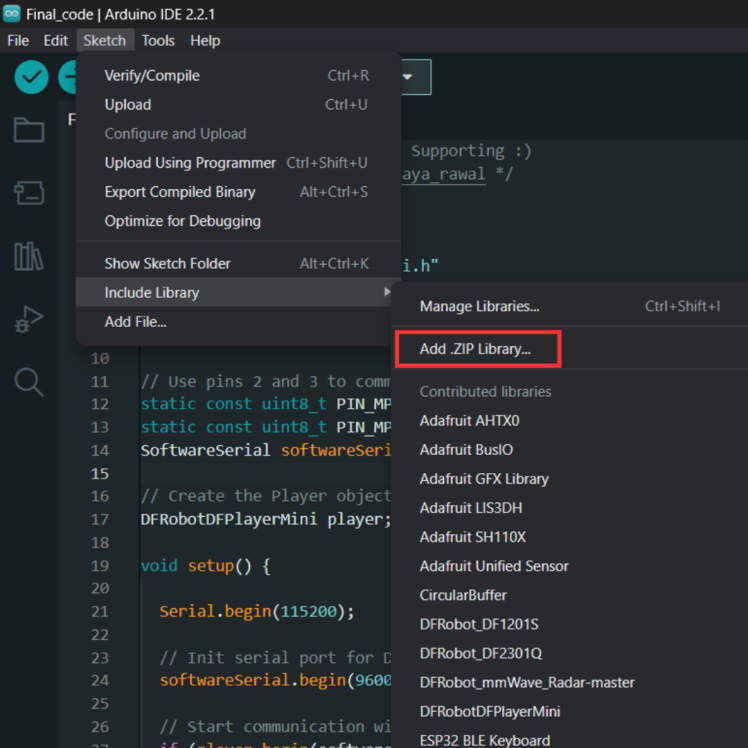Open the Tools menu
This screenshot has height=748, width=748.
point(158,41)
